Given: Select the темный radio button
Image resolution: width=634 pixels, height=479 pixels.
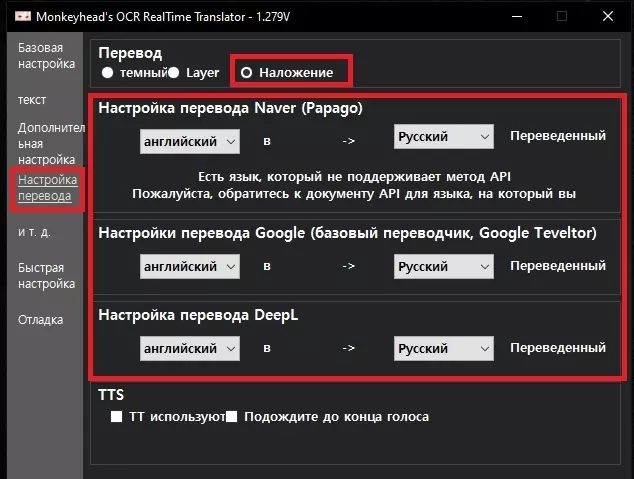Looking at the screenshot, I should [108, 73].
